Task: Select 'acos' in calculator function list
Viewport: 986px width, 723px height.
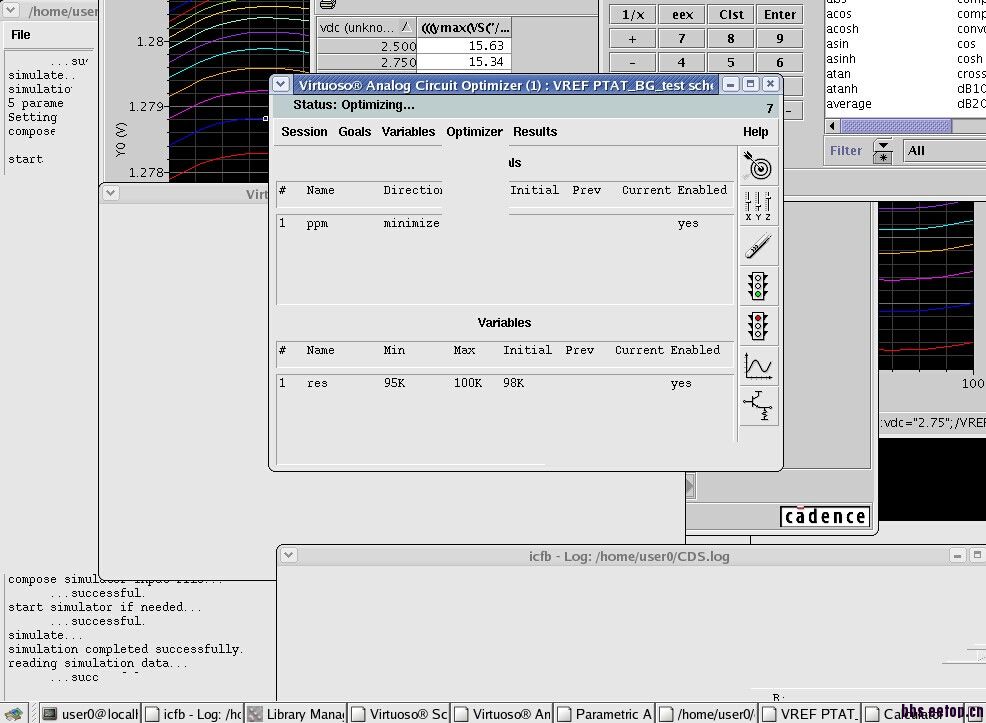Action: tap(839, 14)
